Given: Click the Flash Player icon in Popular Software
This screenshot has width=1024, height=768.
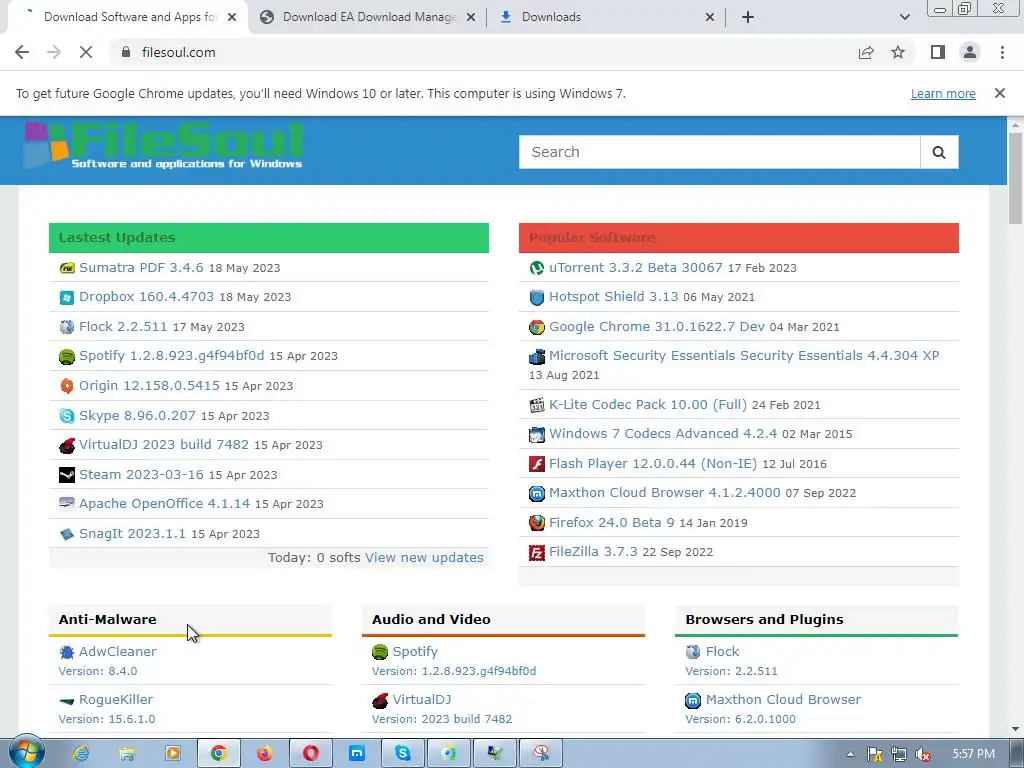Looking at the screenshot, I should [536, 464].
